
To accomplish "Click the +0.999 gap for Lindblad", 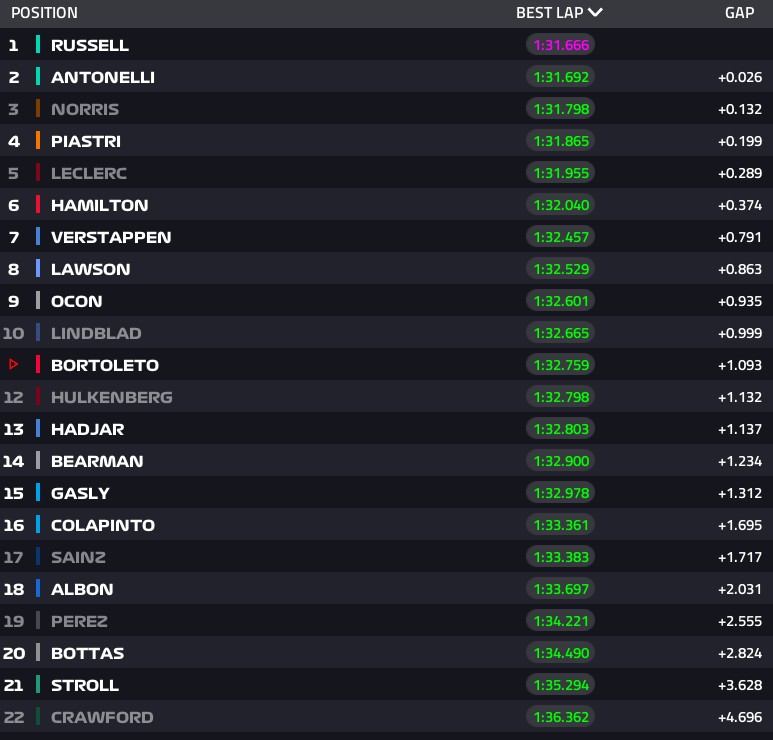I will point(739,333).
